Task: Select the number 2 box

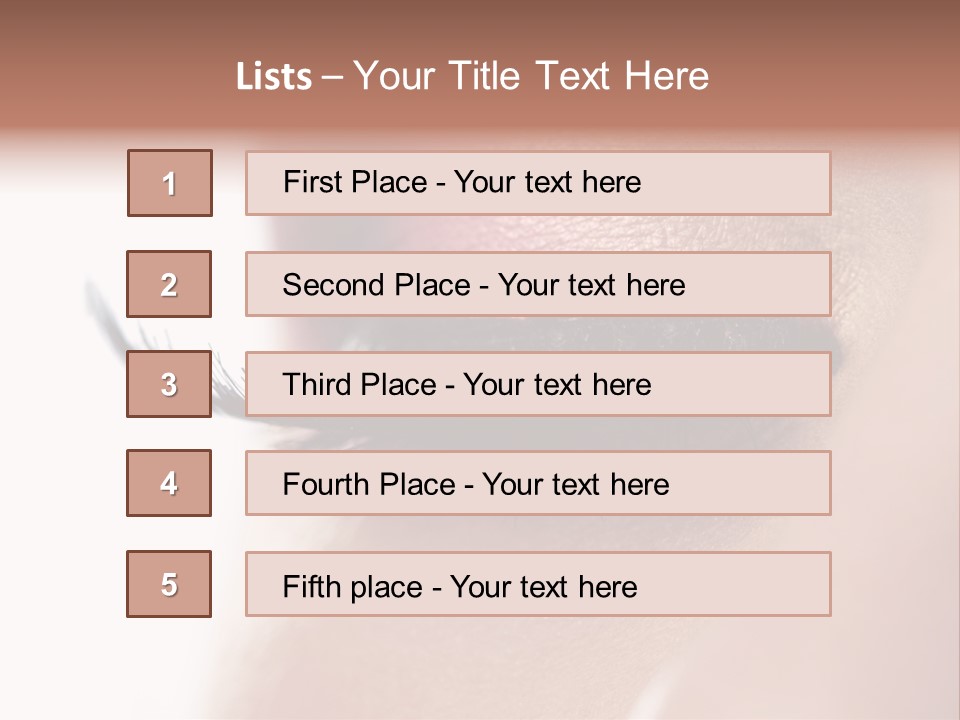Action: tap(169, 284)
